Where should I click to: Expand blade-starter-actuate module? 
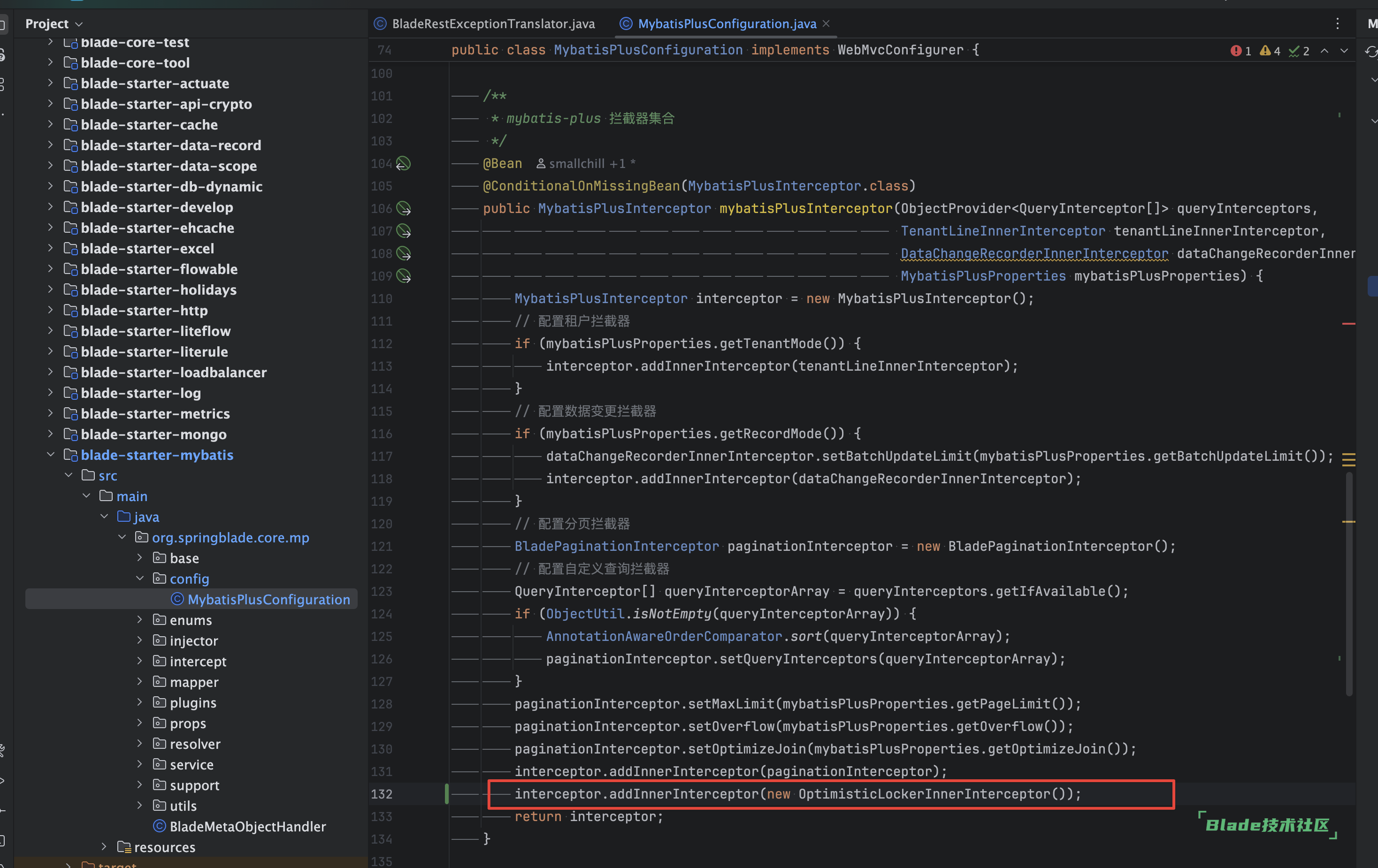[x=50, y=83]
